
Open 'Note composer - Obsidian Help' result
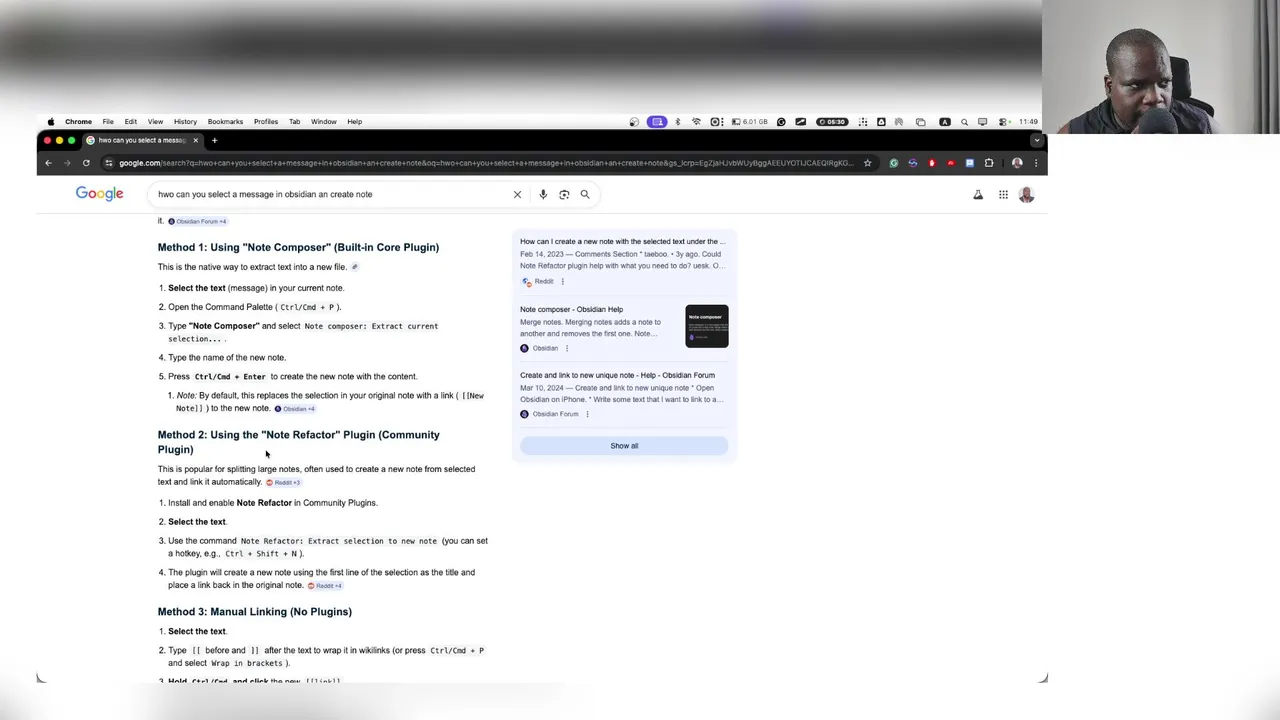tap(571, 309)
